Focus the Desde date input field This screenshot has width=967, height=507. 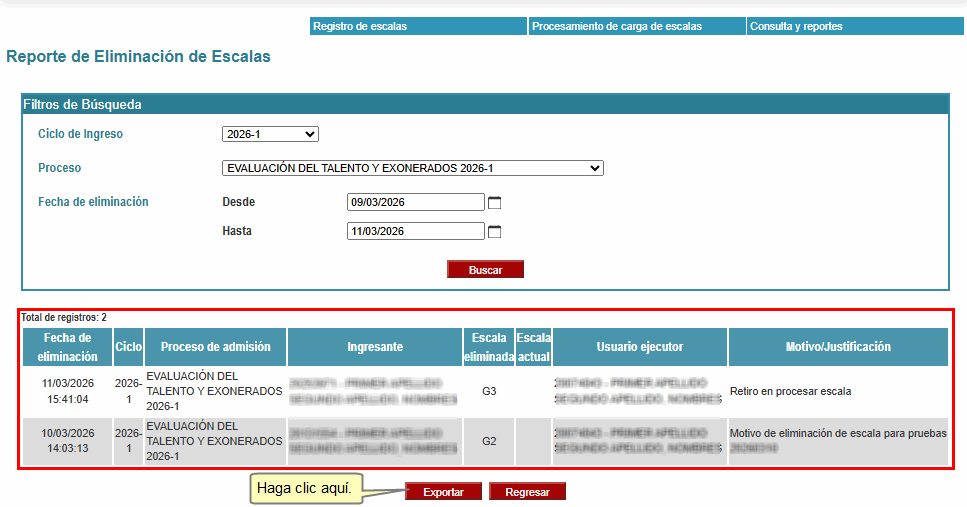click(x=415, y=202)
